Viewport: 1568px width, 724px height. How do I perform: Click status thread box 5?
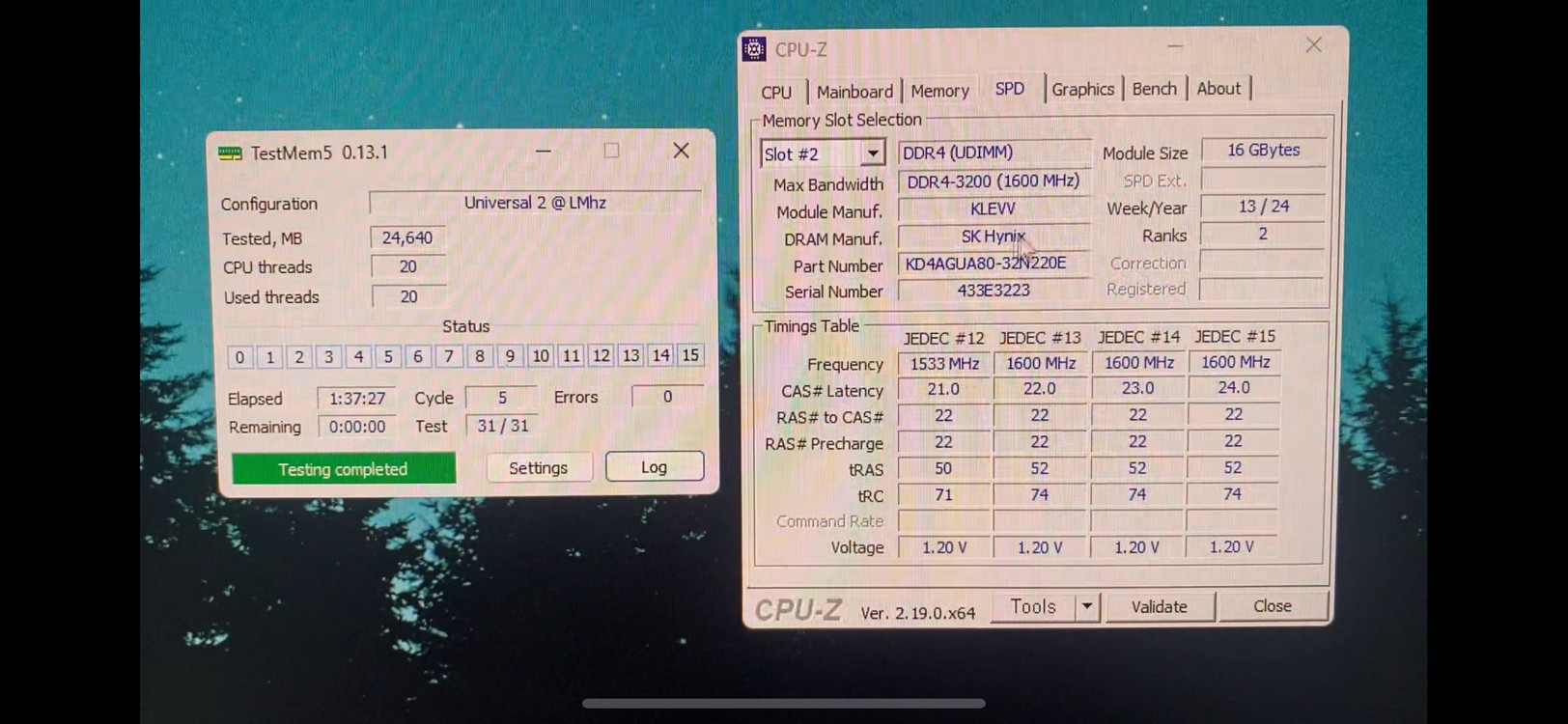tap(388, 356)
